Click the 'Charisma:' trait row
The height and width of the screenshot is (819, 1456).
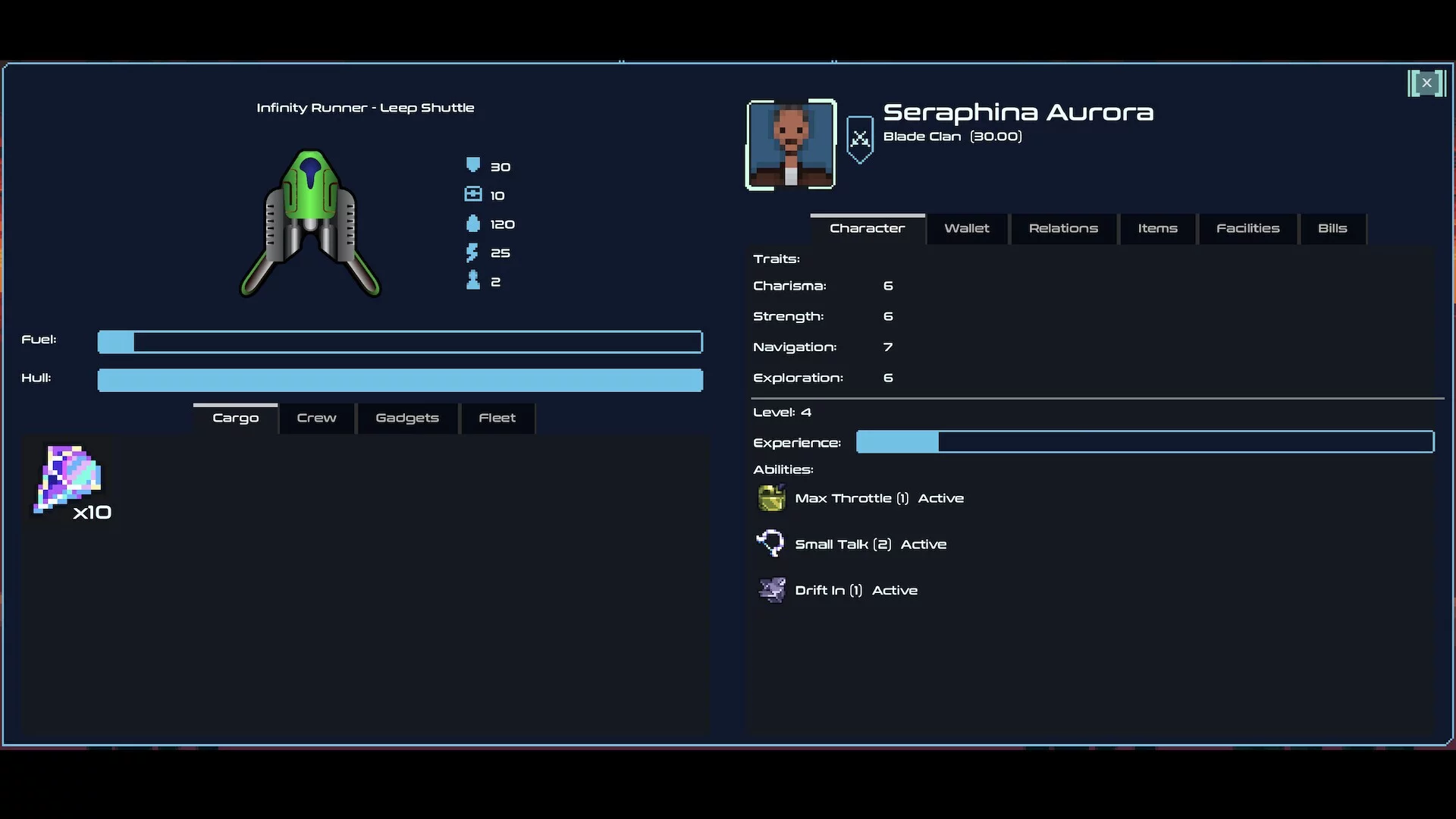823,286
